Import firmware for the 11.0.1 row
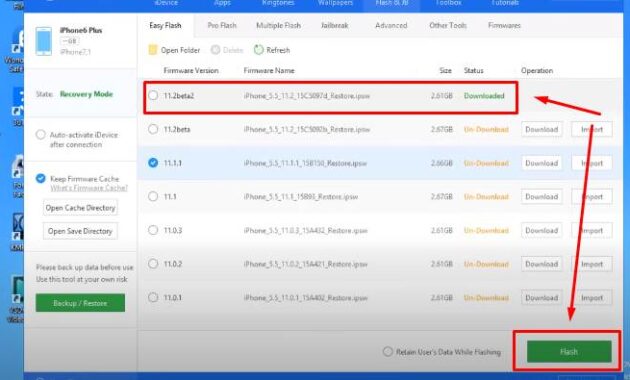Image resolution: width=630 pixels, height=380 pixels. tap(592, 298)
